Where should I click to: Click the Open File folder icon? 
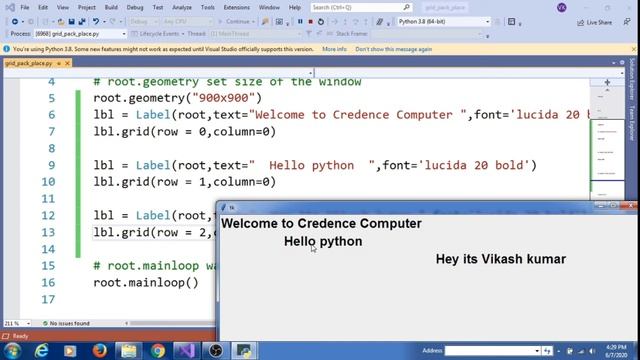click(x=61, y=22)
